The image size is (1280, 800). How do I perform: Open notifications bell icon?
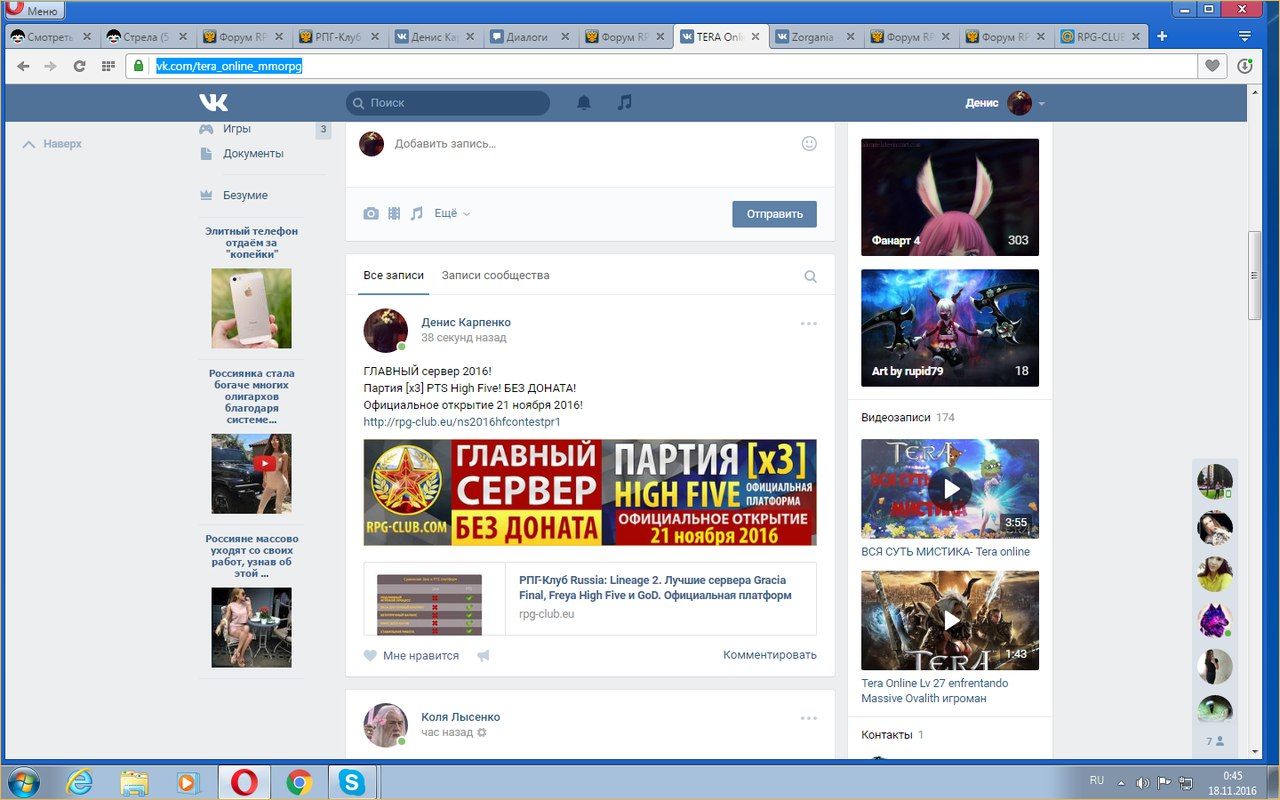pyautogui.click(x=584, y=103)
